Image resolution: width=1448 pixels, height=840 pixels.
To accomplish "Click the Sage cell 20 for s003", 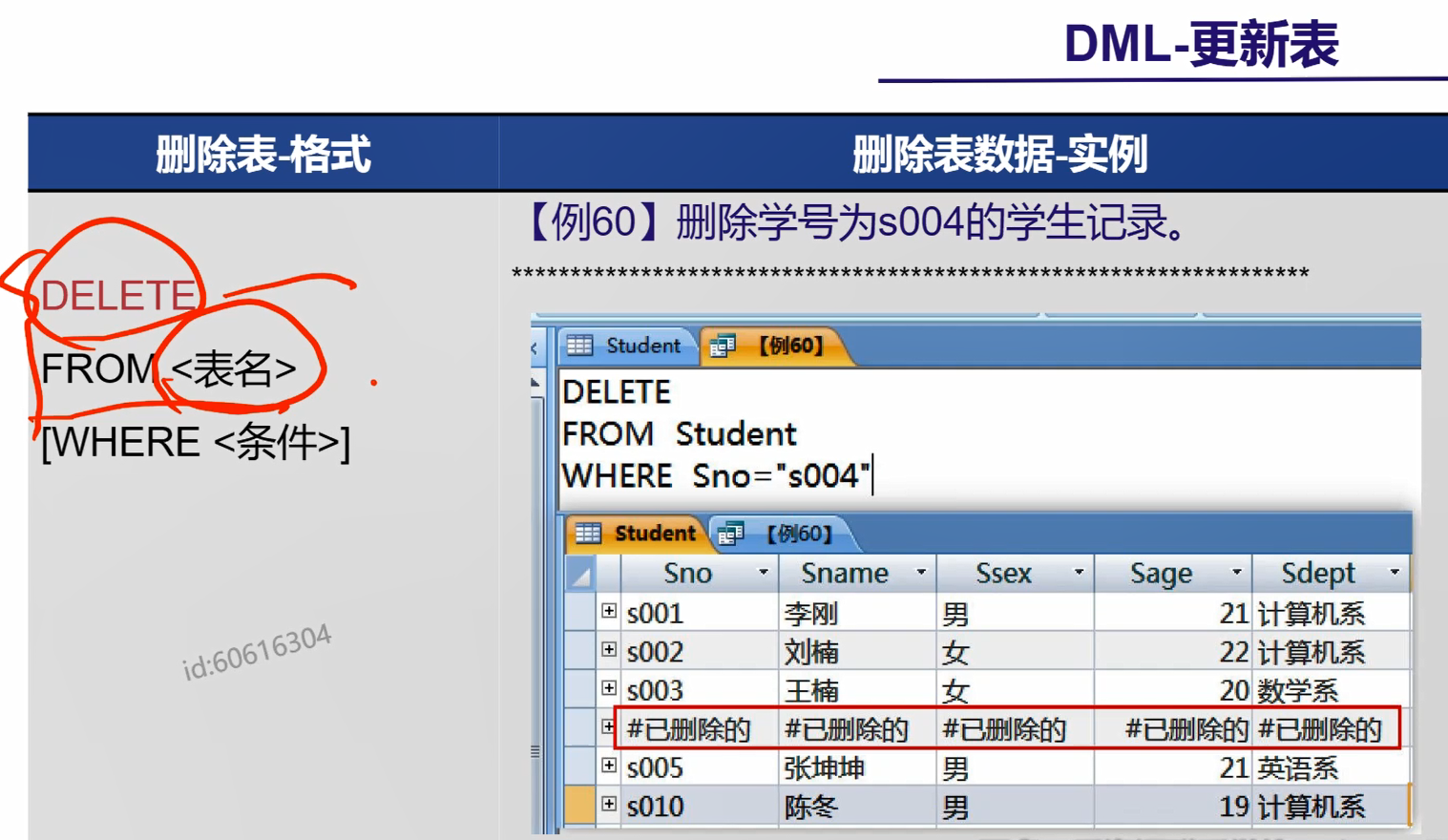I will click(x=1173, y=690).
